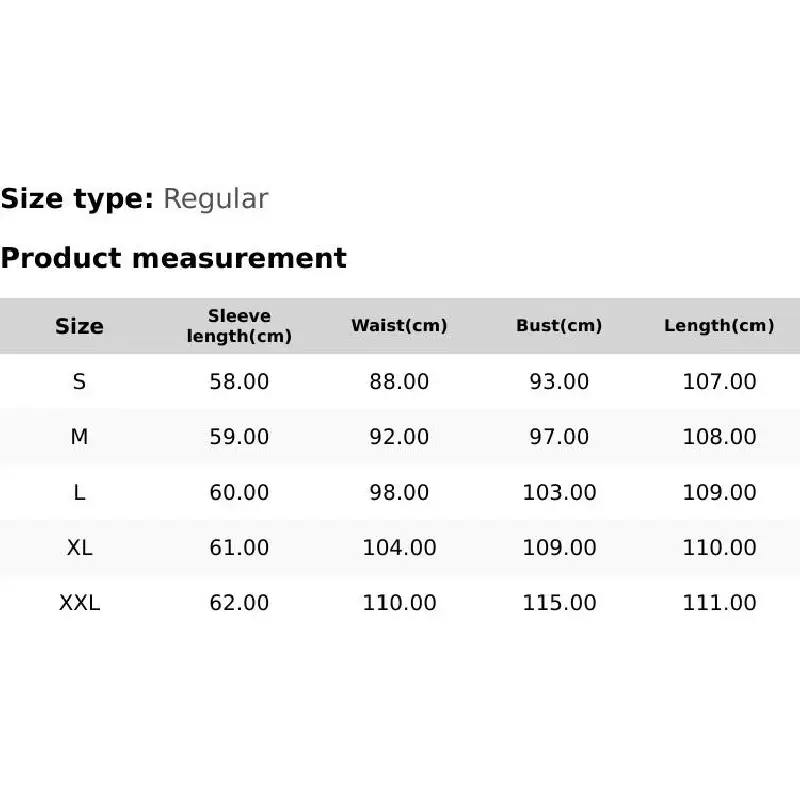Click the "Regular" size type value

pos(215,199)
